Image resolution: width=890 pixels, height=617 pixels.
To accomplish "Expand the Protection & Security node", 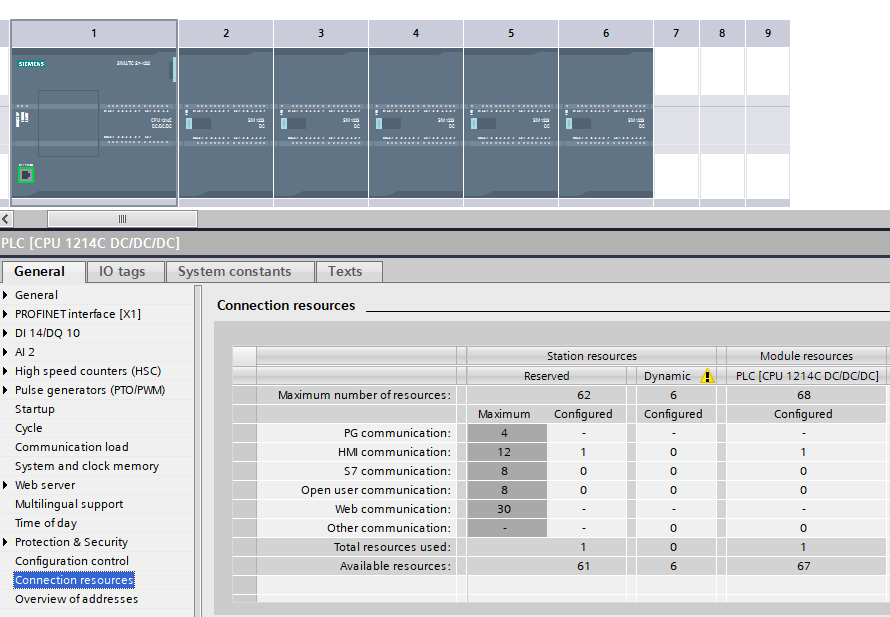I will (6, 542).
